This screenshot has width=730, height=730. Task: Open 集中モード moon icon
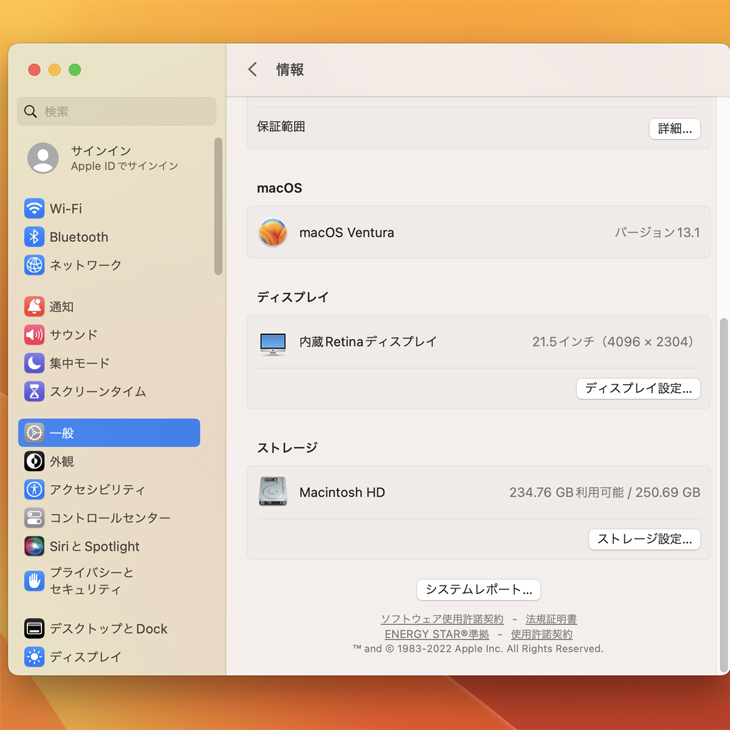click(x=34, y=363)
